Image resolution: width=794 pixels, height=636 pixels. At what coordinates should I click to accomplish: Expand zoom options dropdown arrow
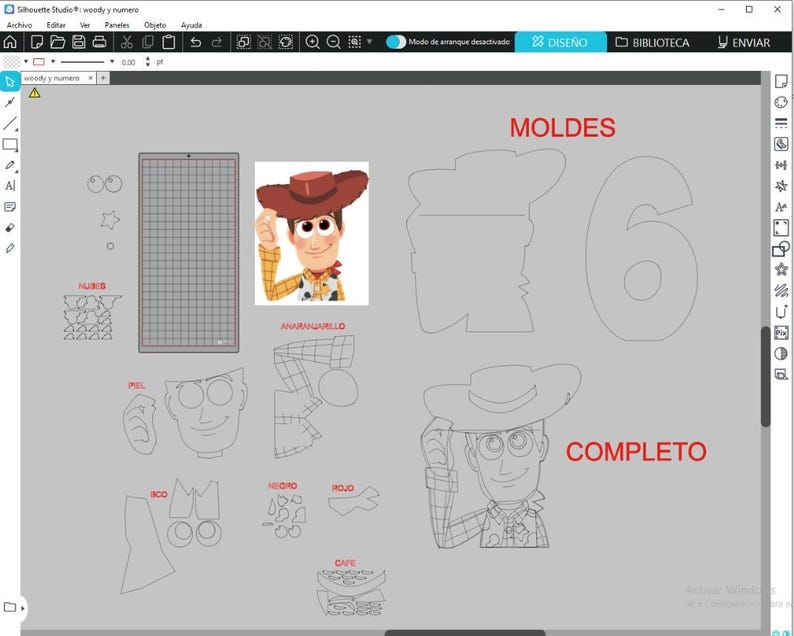370,42
